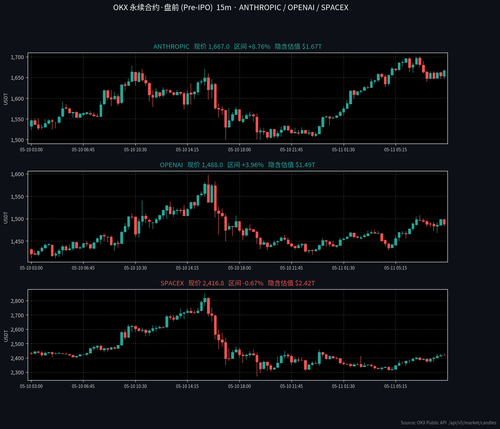500x429 pixels.
Task: Click the 1,500 y-axis label in OPENAI chart
Action: (x=17, y=219)
